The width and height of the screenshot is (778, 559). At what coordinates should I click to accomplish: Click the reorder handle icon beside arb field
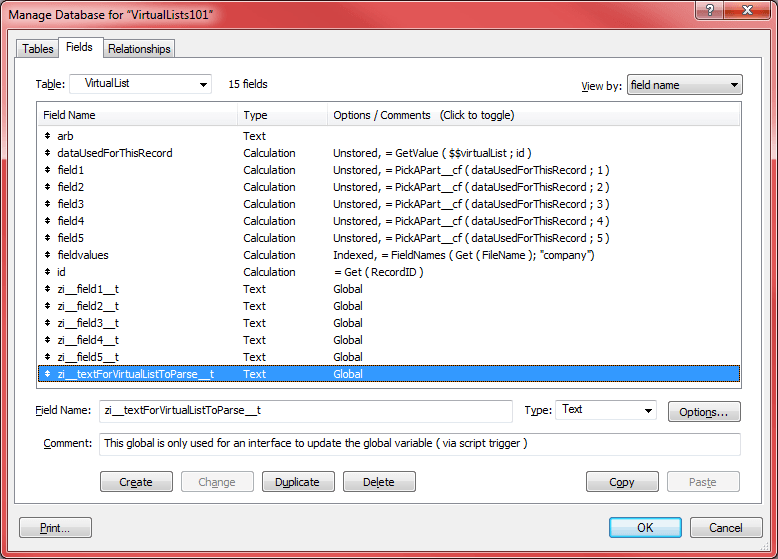click(x=47, y=136)
